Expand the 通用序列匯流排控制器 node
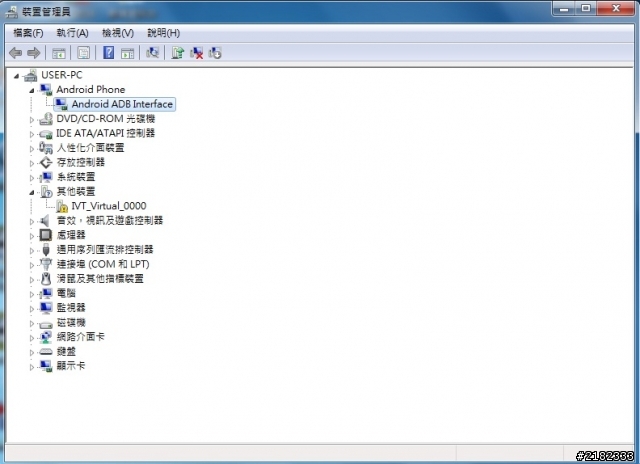 [32, 251]
